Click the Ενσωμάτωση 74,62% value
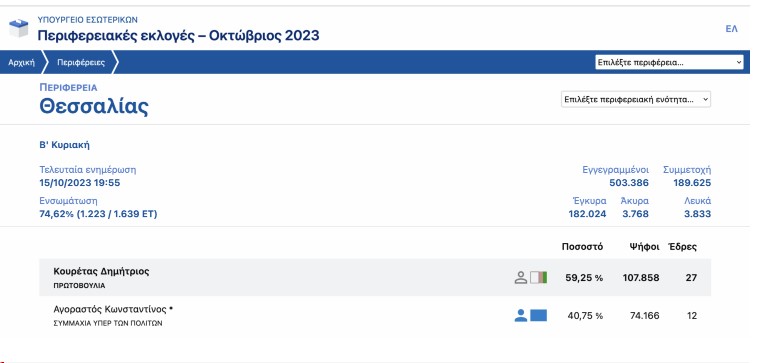This screenshot has width=761, height=363. (x=99, y=214)
